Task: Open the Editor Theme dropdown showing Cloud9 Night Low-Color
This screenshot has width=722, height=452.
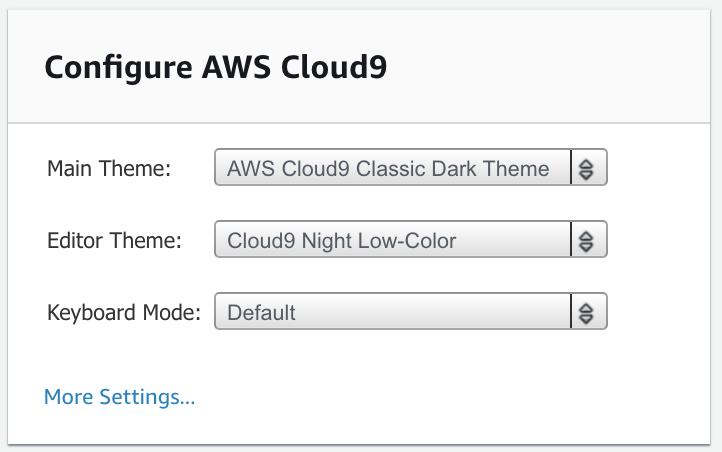Action: click(x=411, y=239)
